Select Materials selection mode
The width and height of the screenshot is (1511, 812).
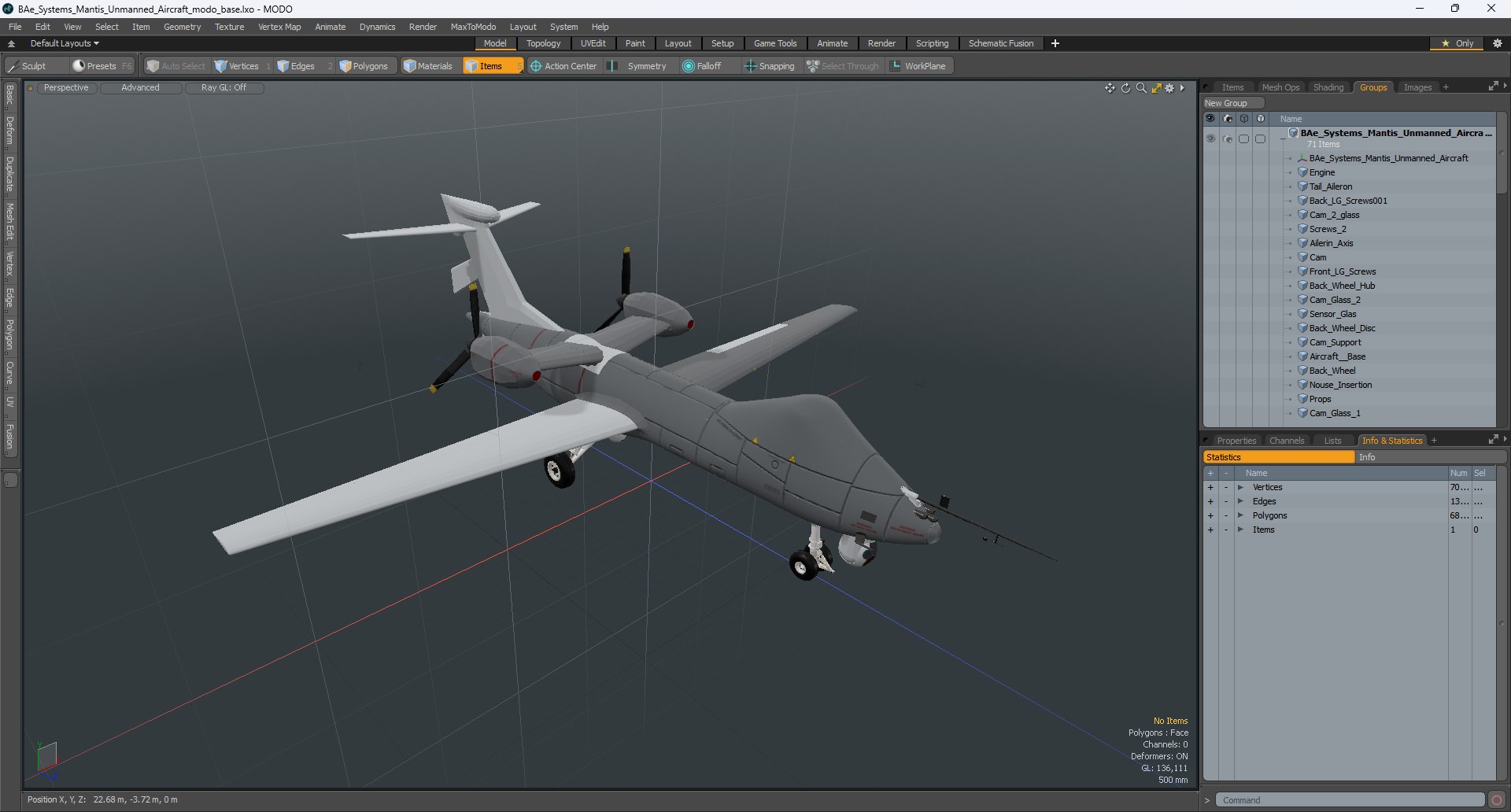click(428, 66)
